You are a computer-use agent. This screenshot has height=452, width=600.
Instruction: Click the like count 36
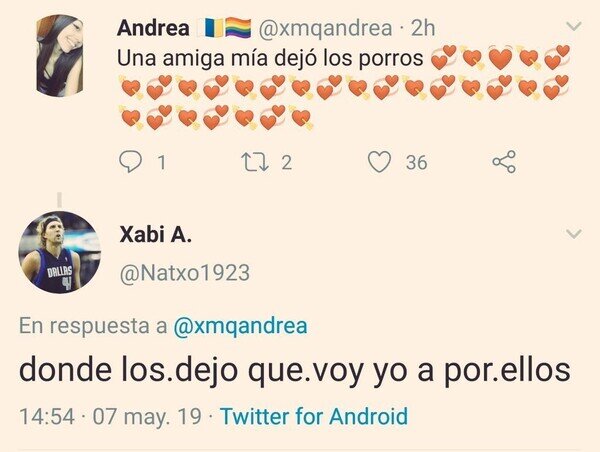[x=416, y=163]
